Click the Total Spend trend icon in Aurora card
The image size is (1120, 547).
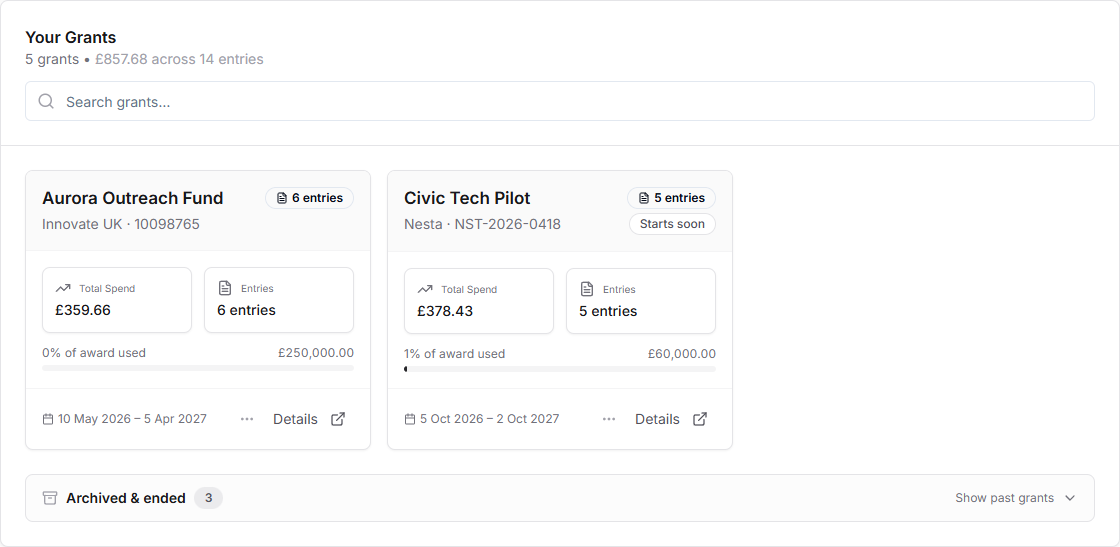[x=63, y=288]
